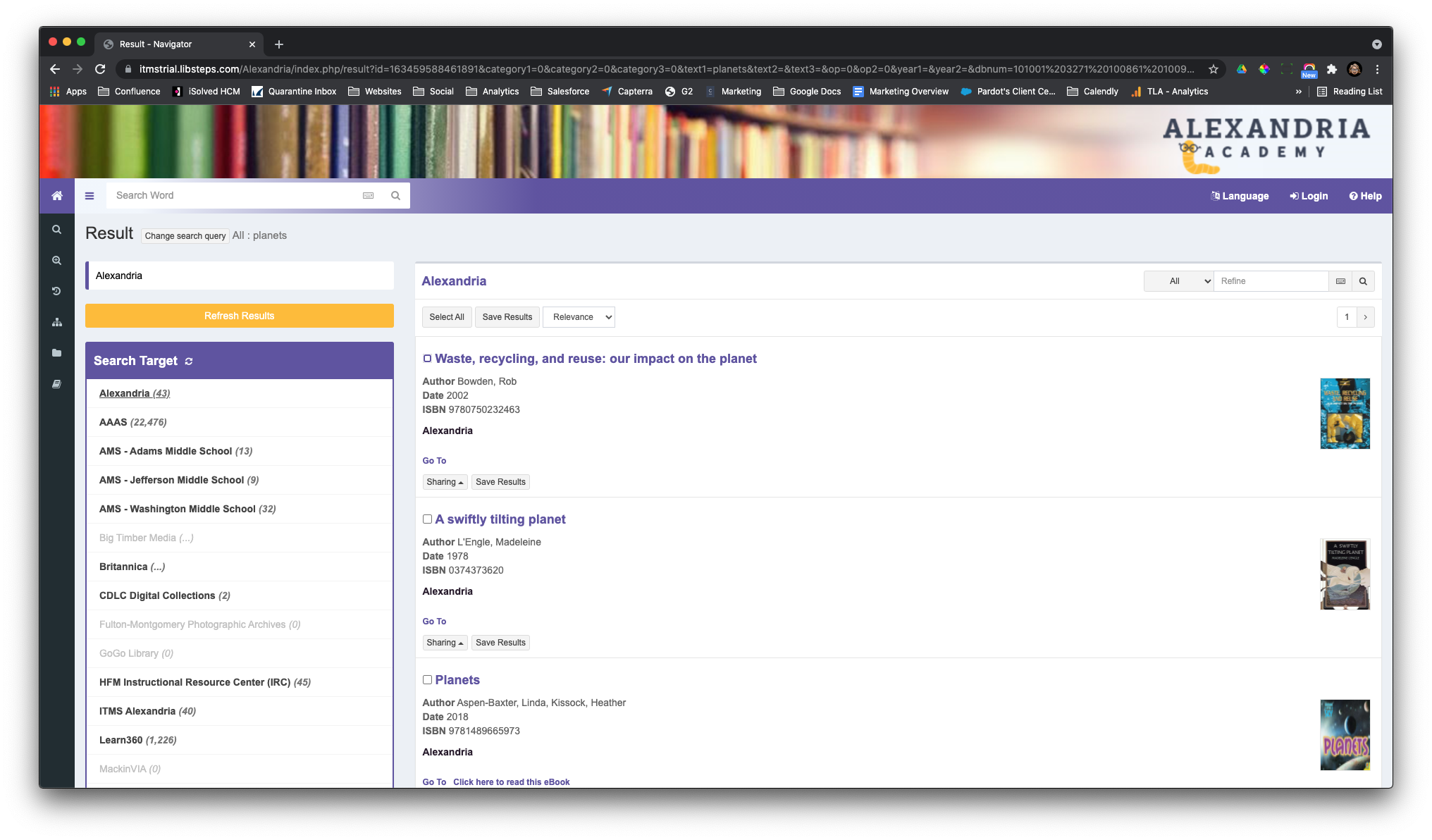Go back in browser history
Viewport: 1432px width, 840px height.
(55, 69)
